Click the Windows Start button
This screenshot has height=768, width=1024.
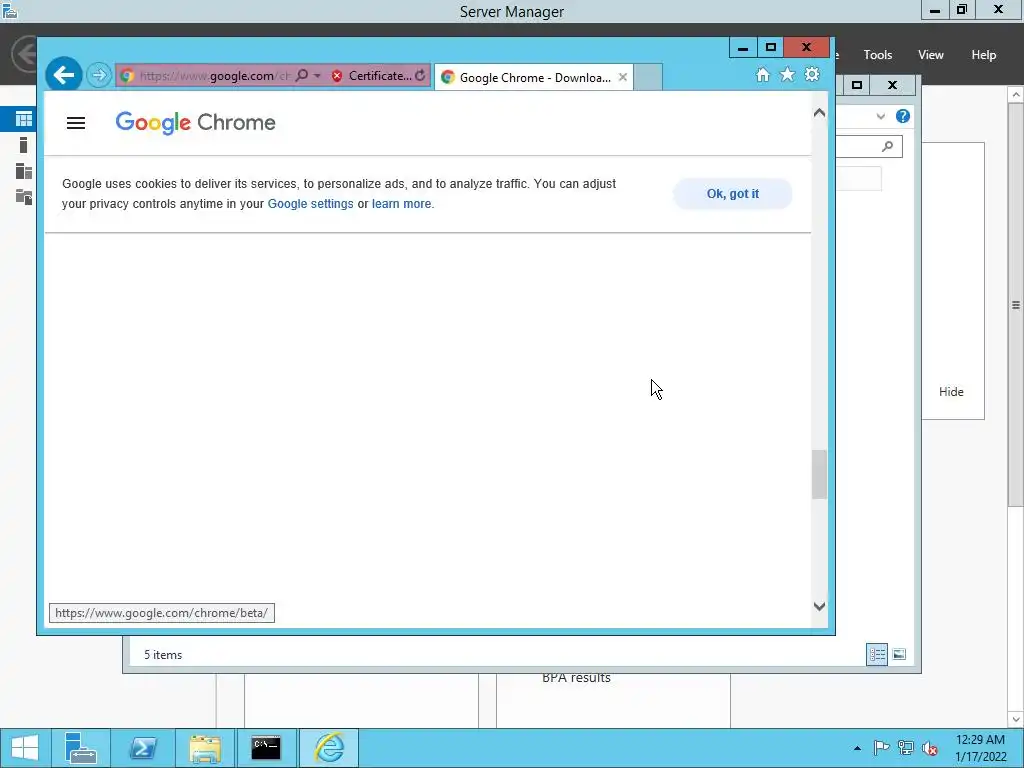click(24, 748)
